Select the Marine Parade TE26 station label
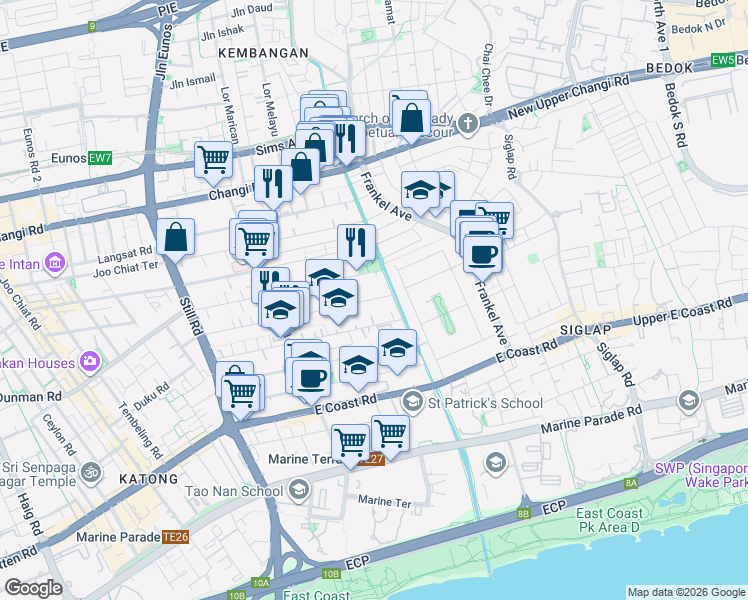This screenshot has height=600, width=748. click(x=133, y=537)
